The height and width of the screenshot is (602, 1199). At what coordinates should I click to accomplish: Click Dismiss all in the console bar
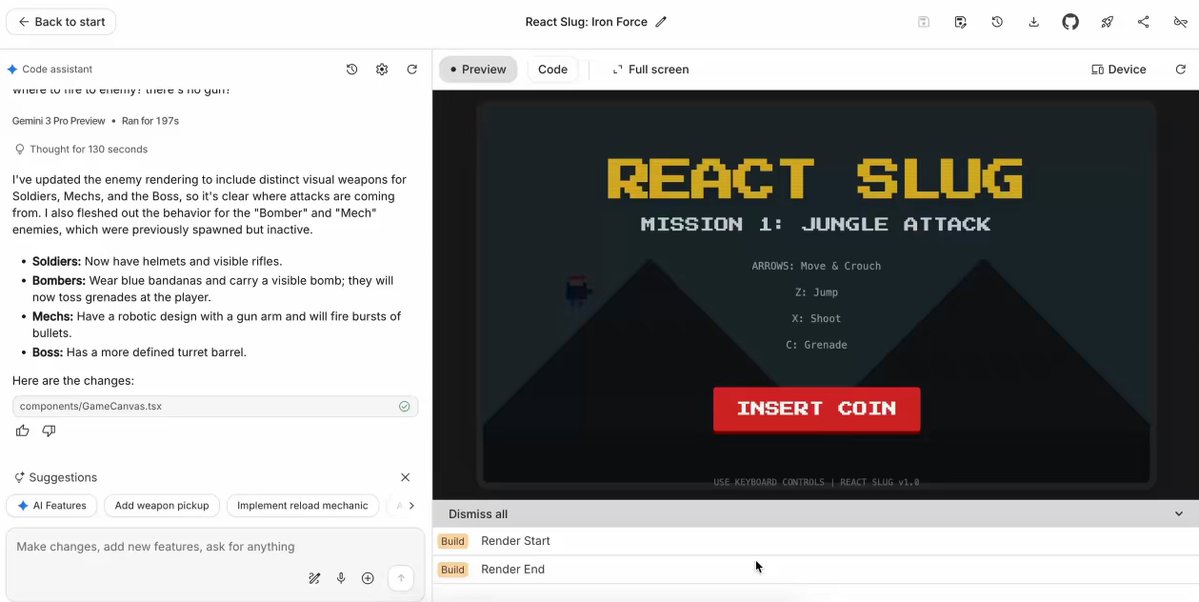coord(478,514)
